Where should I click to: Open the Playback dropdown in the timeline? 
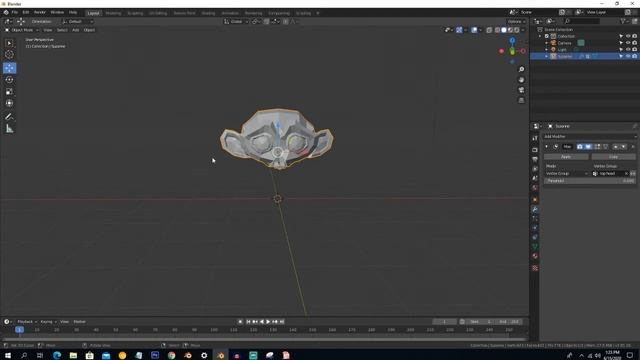point(27,322)
